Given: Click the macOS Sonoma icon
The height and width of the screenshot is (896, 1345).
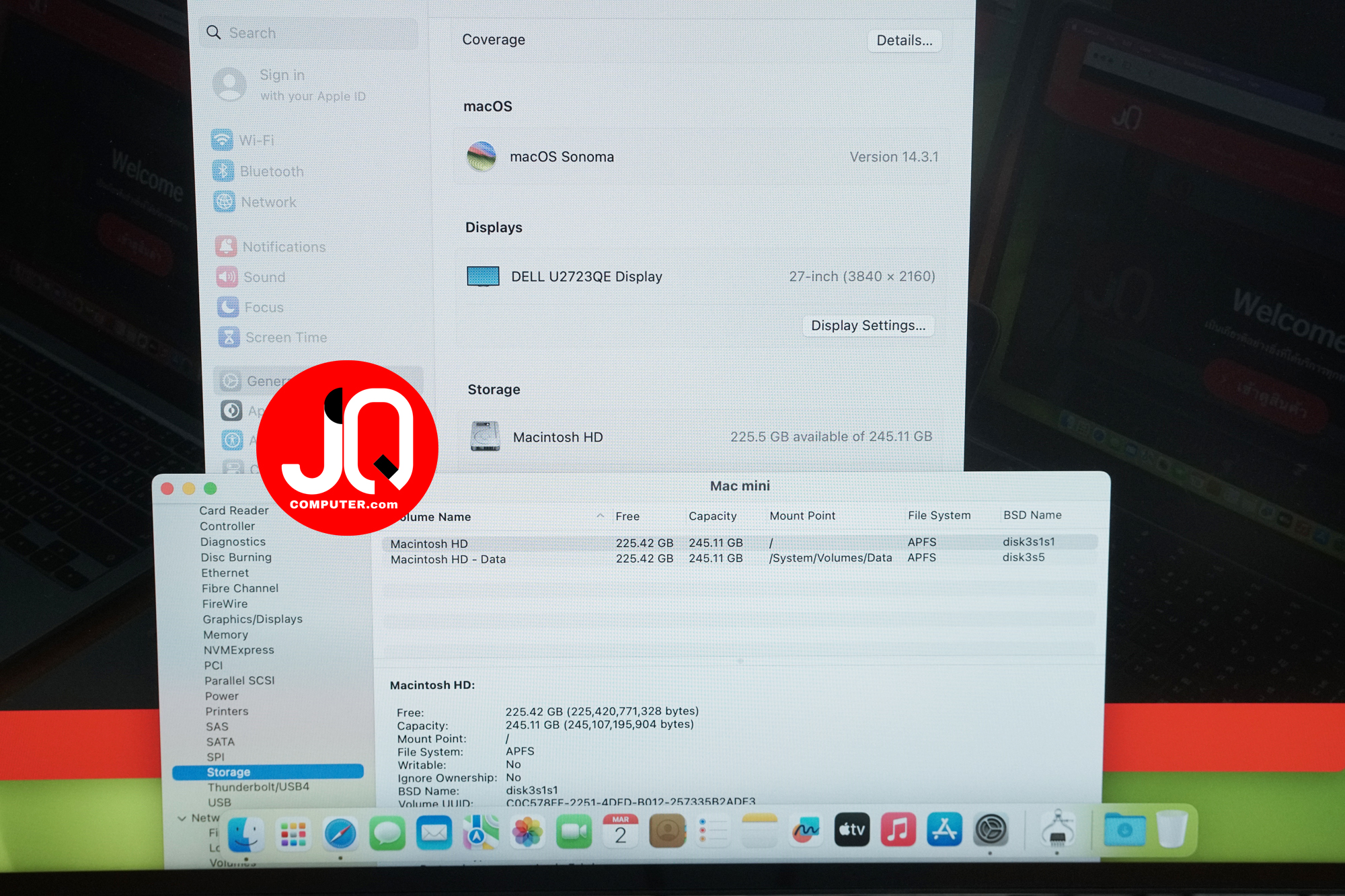Looking at the screenshot, I should pyautogui.click(x=482, y=156).
